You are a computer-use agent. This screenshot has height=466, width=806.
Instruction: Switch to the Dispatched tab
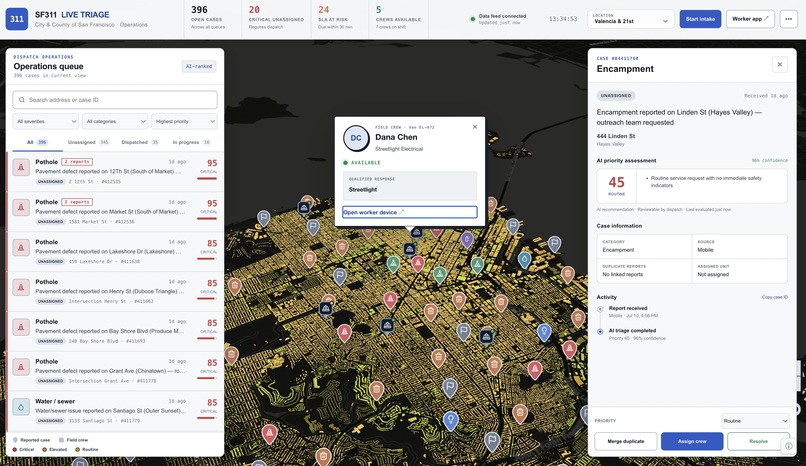[x=140, y=142]
